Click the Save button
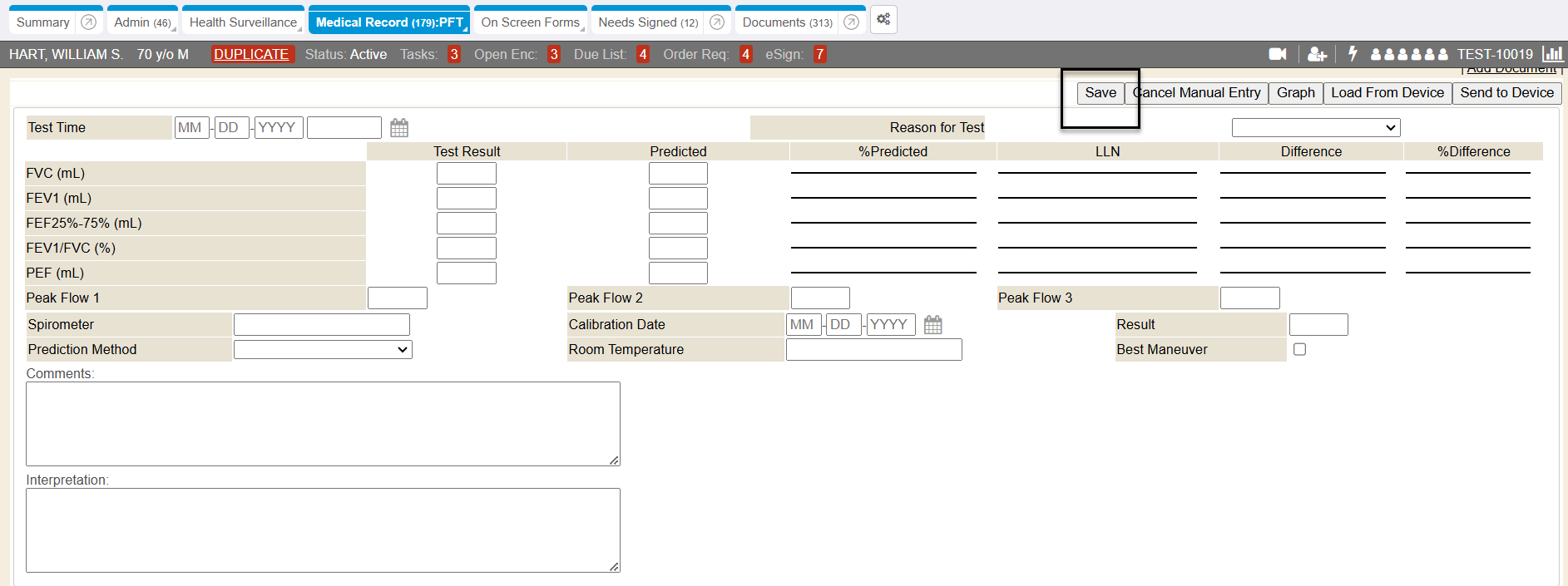 [1100, 93]
